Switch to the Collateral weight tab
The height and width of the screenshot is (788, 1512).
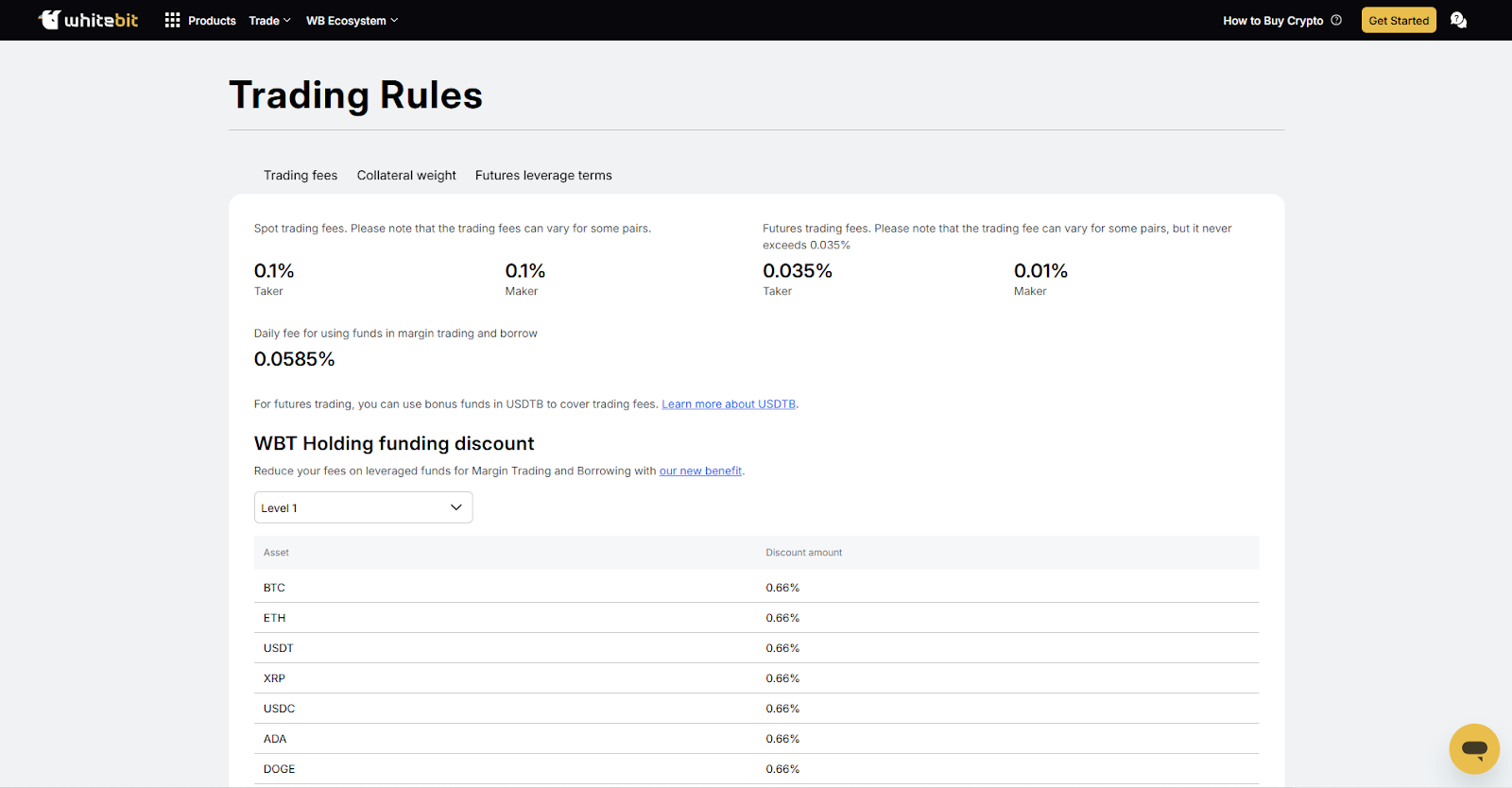coord(406,175)
